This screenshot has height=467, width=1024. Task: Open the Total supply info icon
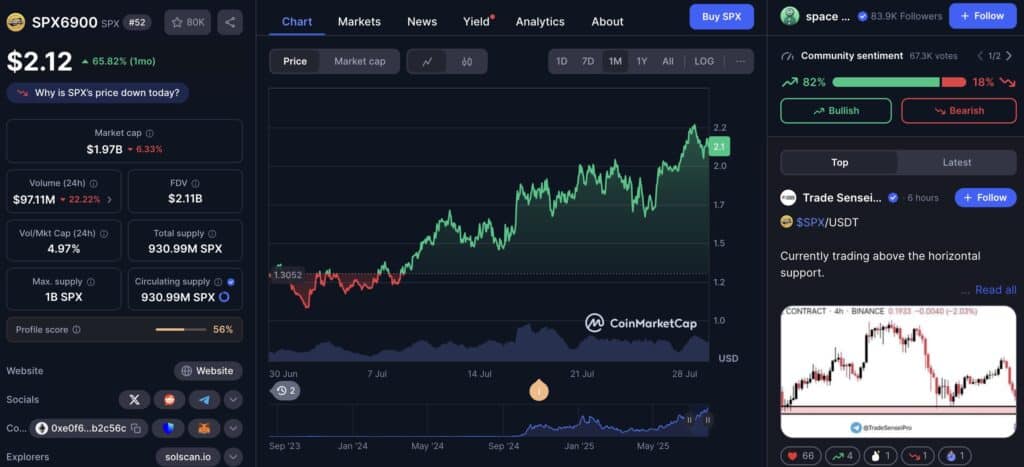point(212,233)
